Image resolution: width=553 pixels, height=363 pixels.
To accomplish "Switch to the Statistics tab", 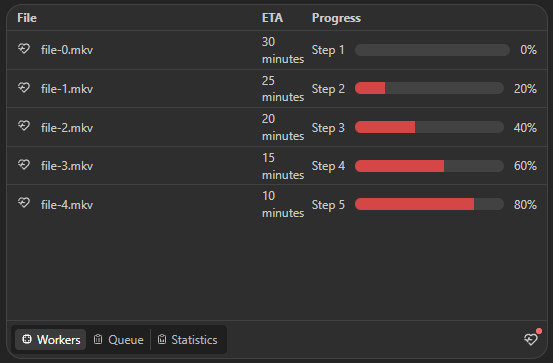I will (x=187, y=340).
